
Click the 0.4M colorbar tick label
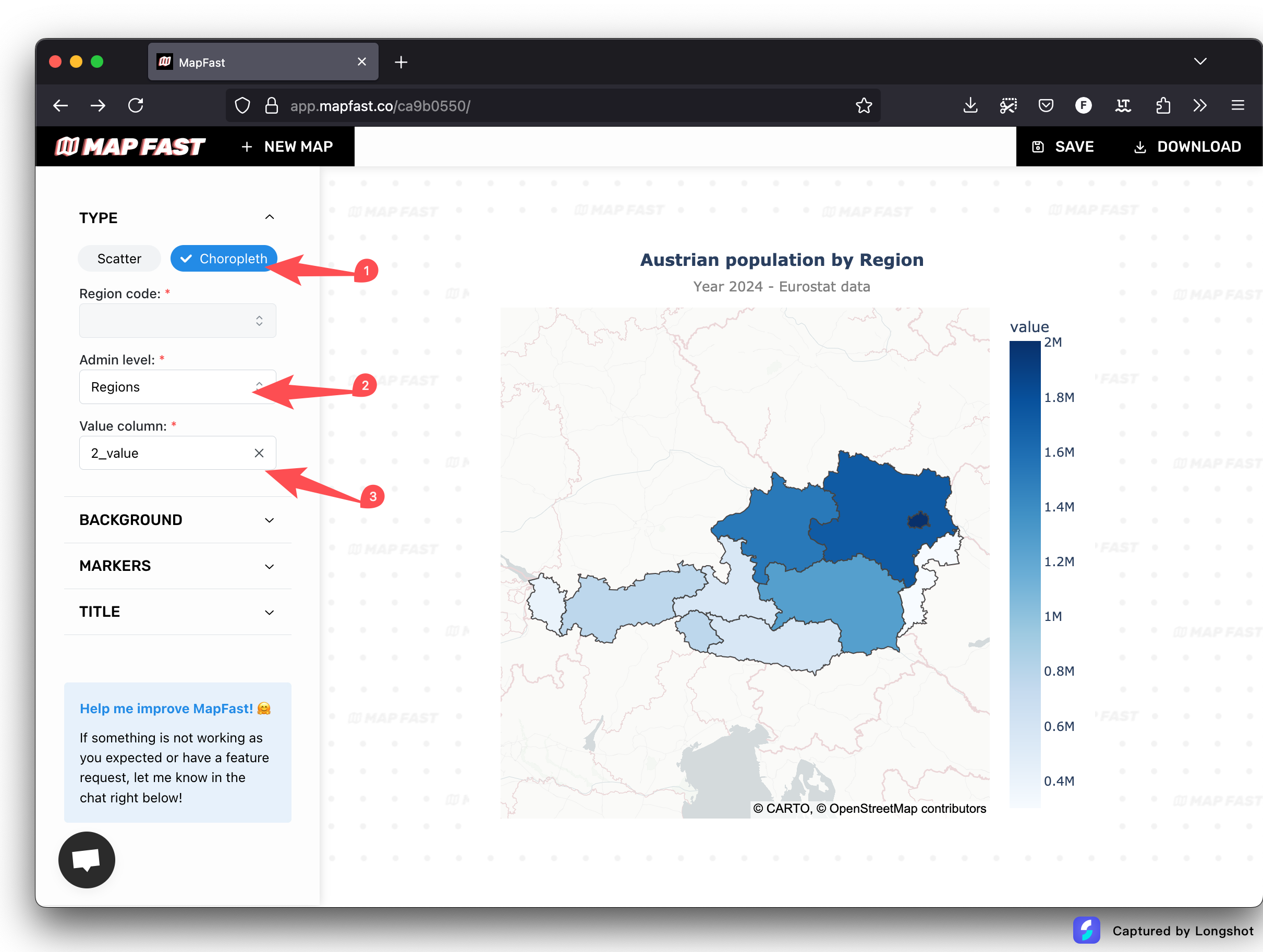coord(1059,781)
